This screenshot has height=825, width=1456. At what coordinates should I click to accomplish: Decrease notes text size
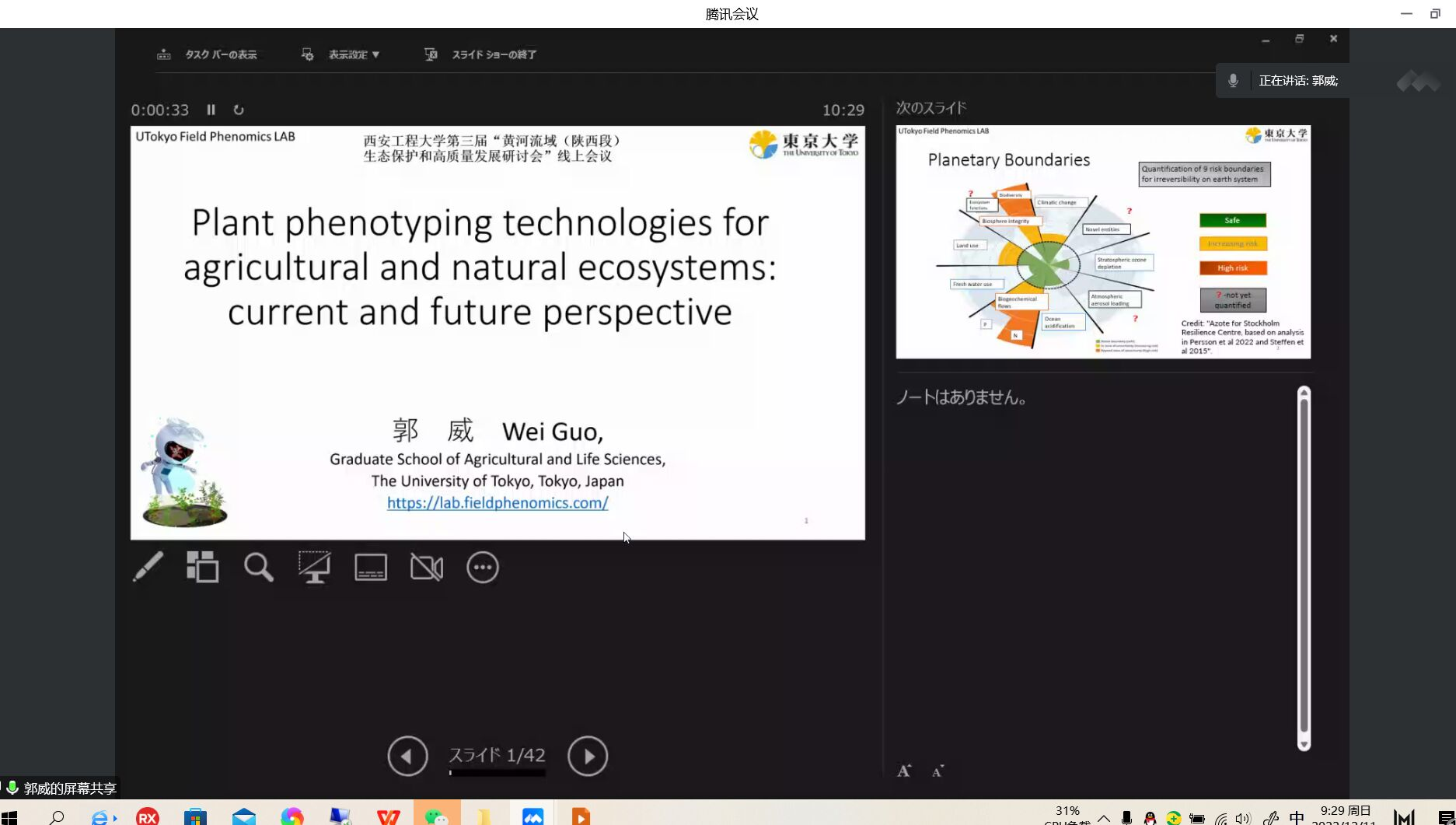tap(937, 771)
